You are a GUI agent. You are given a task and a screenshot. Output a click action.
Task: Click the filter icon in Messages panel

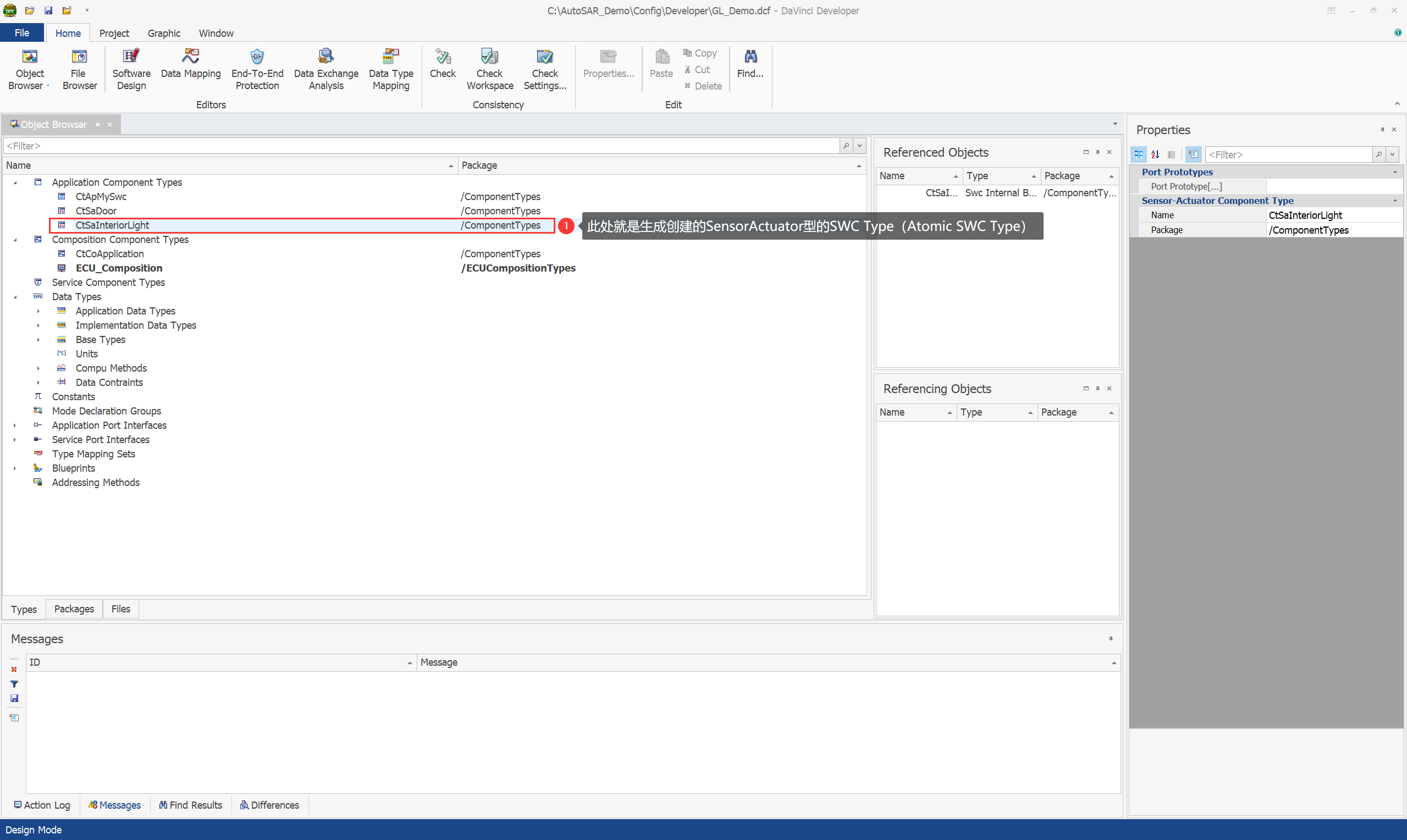click(x=14, y=684)
